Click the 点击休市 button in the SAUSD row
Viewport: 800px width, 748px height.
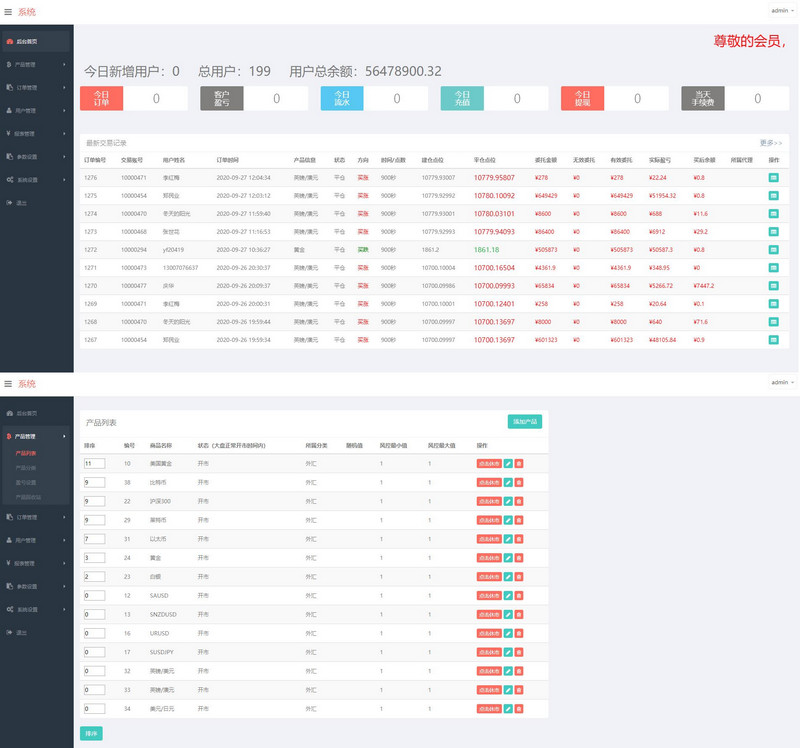coord(489,596)
